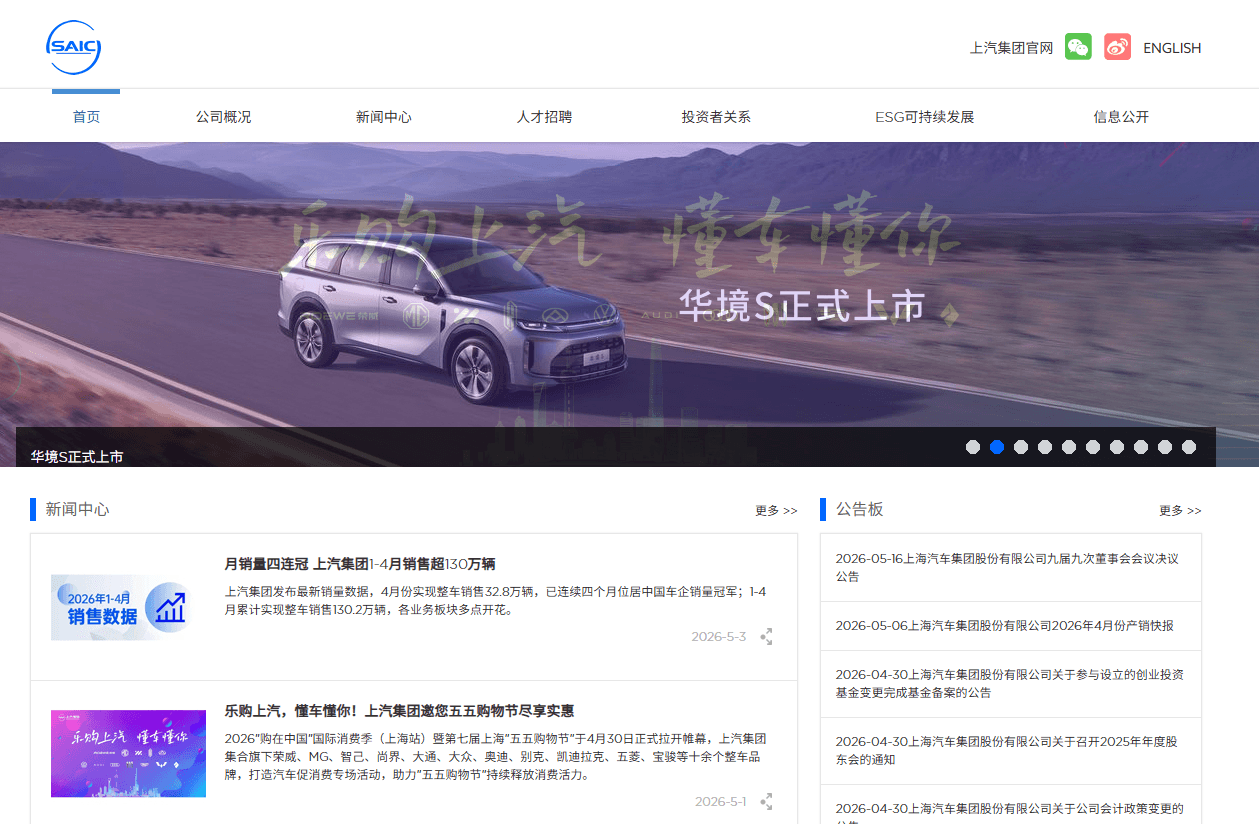Select the first carousel dot
Screen dimensions: 1259x824
(973, 447)
